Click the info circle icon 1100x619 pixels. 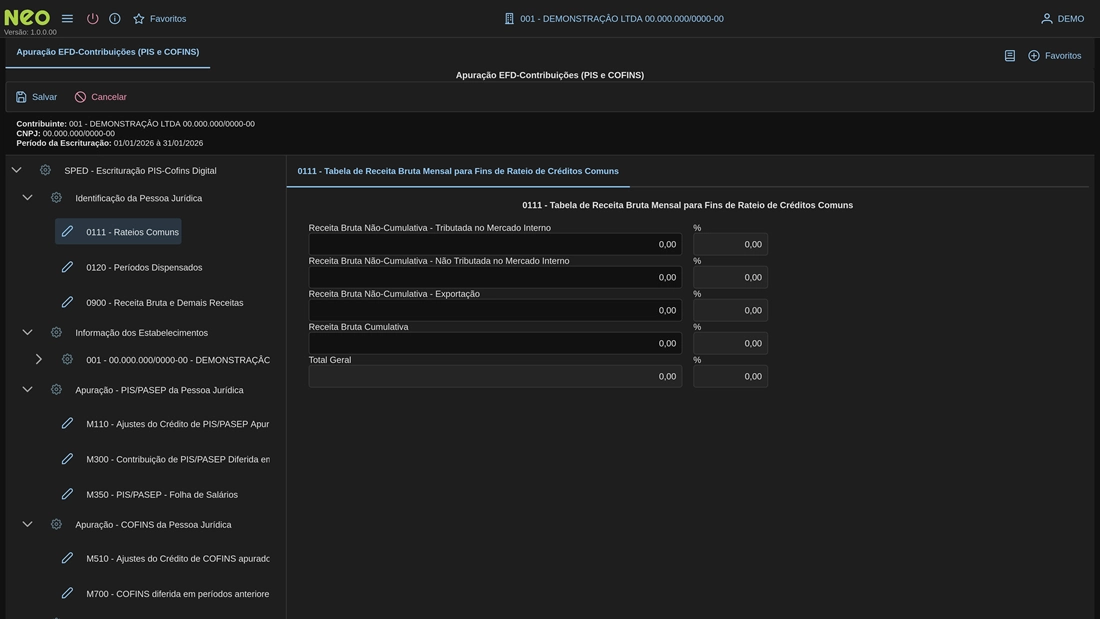[115, 19]
